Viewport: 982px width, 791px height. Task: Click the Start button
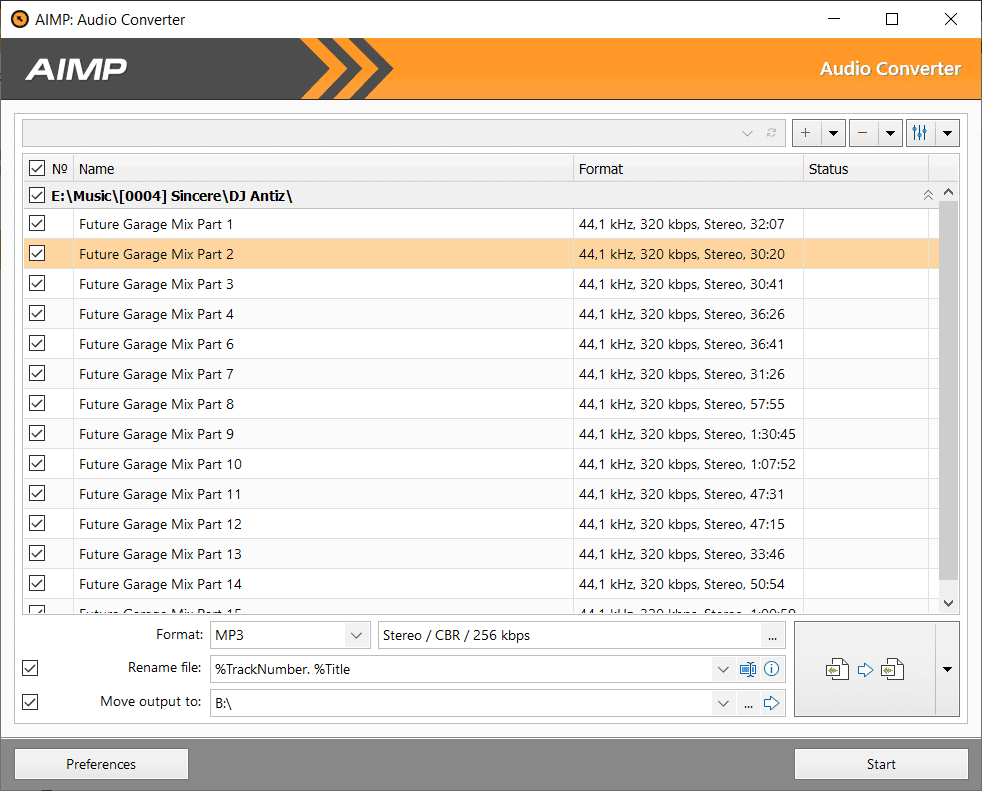tap(881, 764)
